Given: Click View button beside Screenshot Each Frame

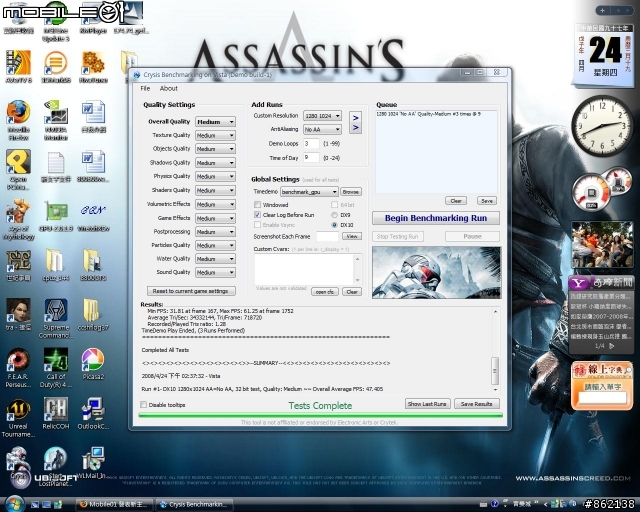Looking at the screenshot, I should click(352, 236).
